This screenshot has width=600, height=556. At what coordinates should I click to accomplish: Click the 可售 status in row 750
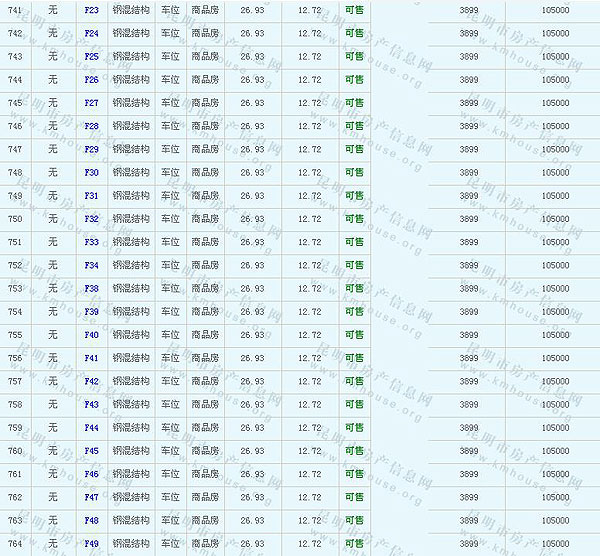354,219
